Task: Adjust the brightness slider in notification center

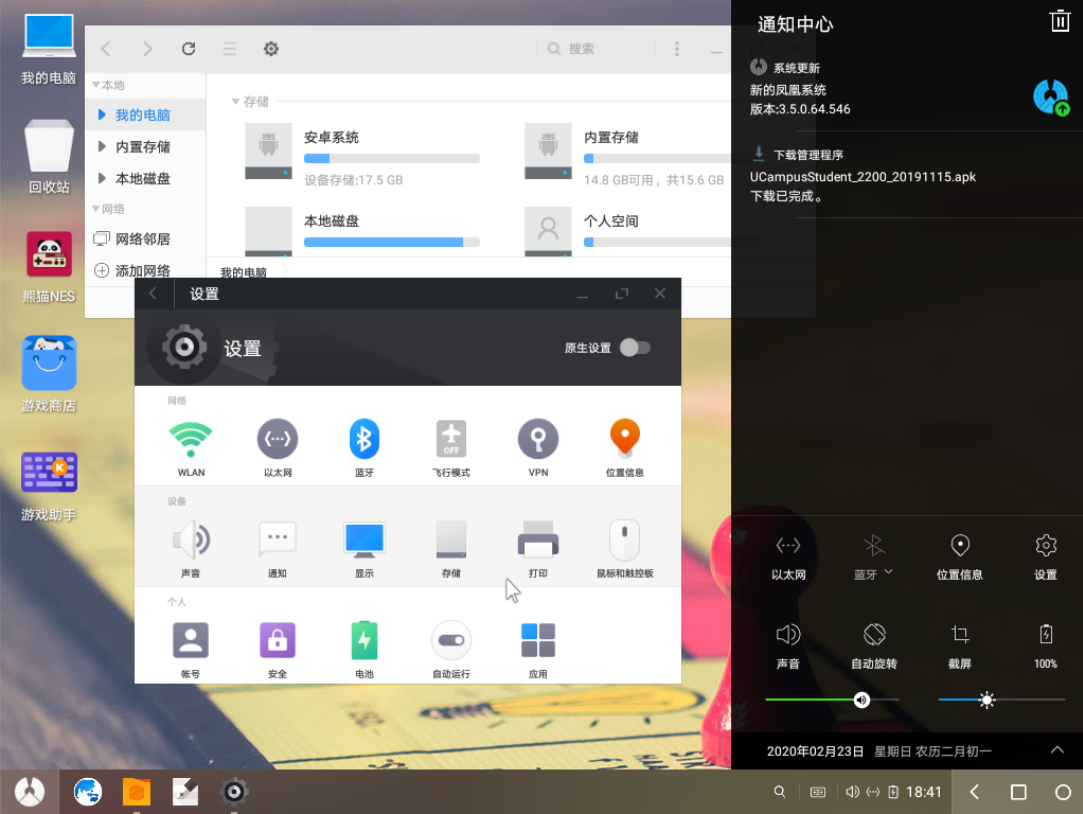Action: click(1001, 700)
